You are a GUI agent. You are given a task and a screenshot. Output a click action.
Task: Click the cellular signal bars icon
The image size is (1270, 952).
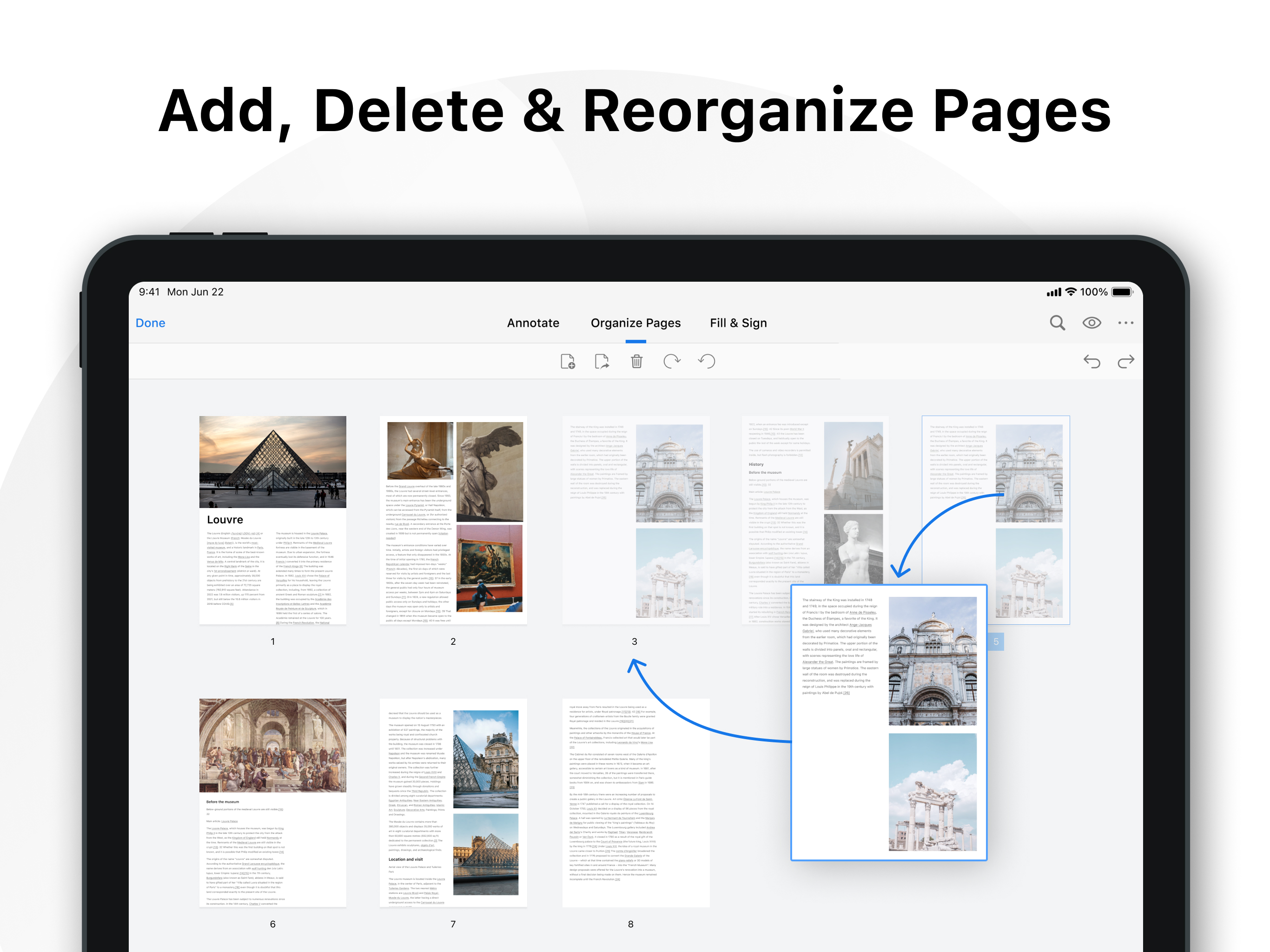pyautogui.click(x=1053, y=292)
